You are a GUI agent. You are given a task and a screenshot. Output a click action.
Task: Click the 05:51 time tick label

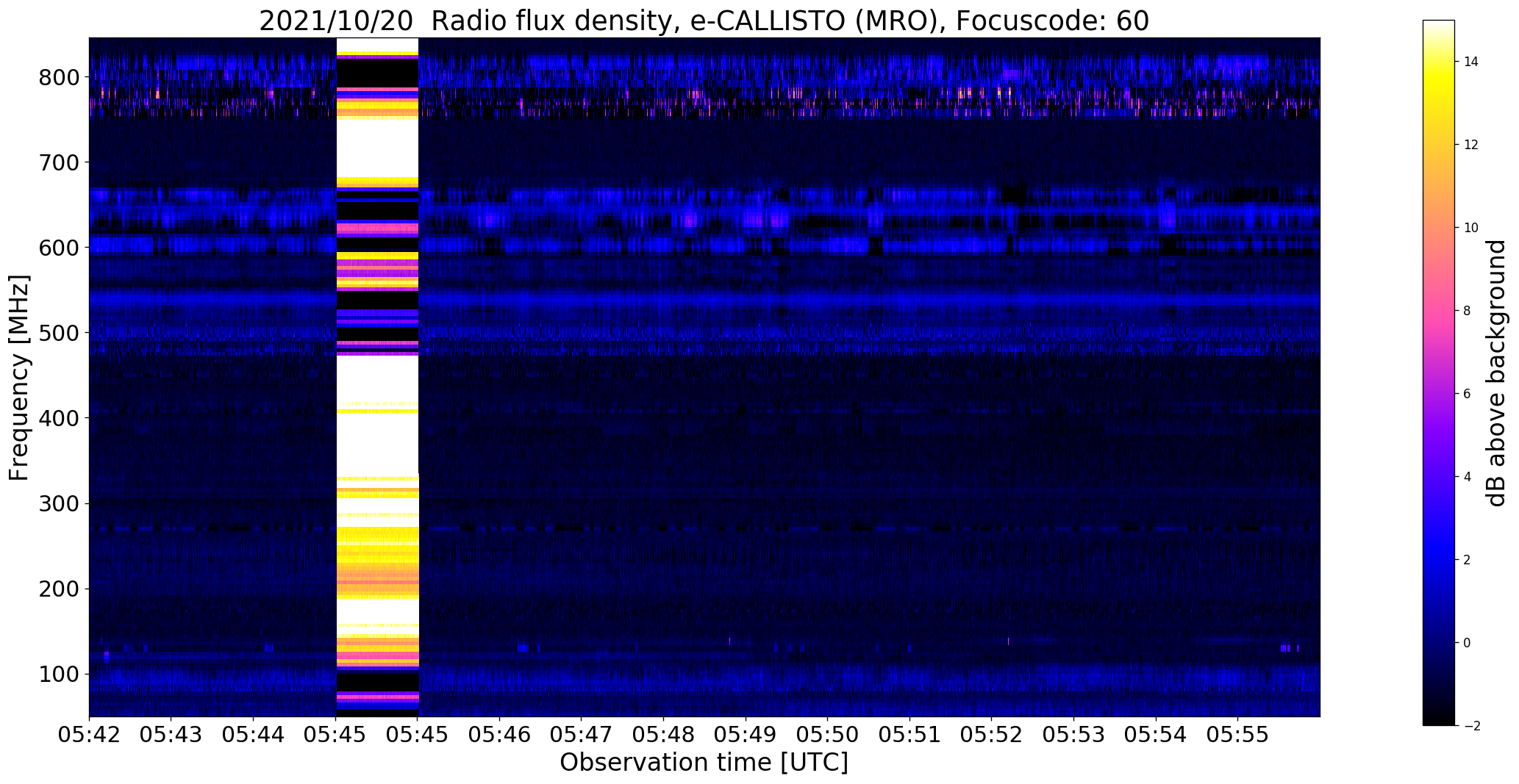pyautogui.click(x=910, y=735)
